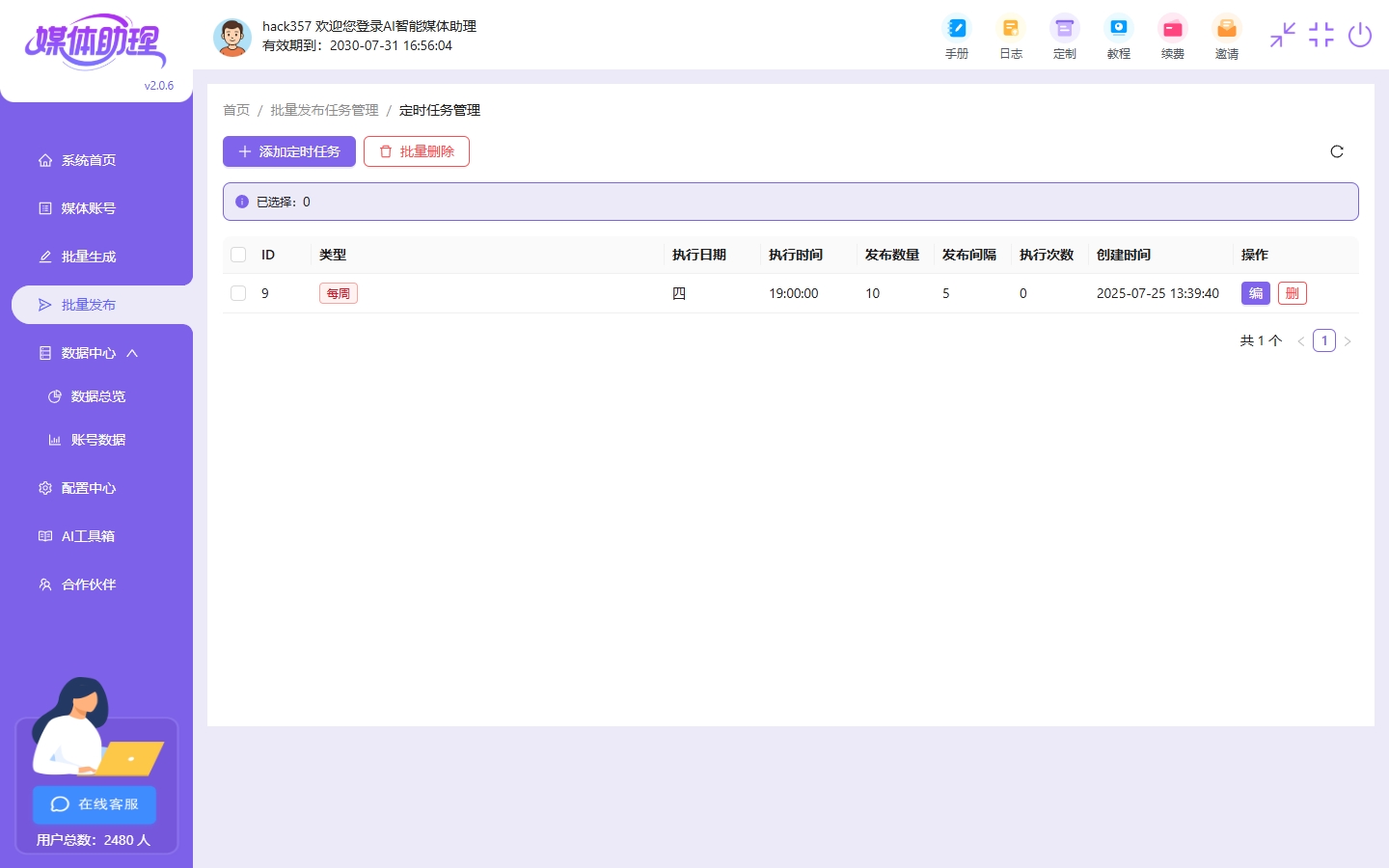1389x868 pixels.
Task: Click the power logout icon
Action: coord(1360,35)
